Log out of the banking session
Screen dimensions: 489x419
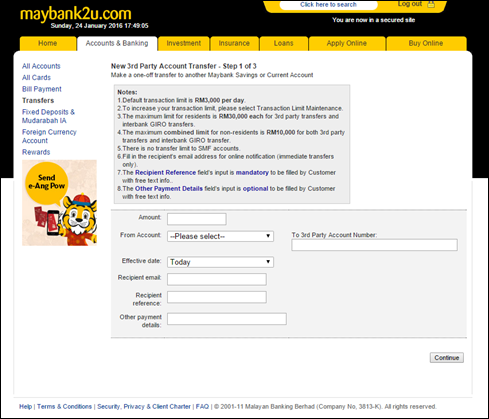[410, 4]
